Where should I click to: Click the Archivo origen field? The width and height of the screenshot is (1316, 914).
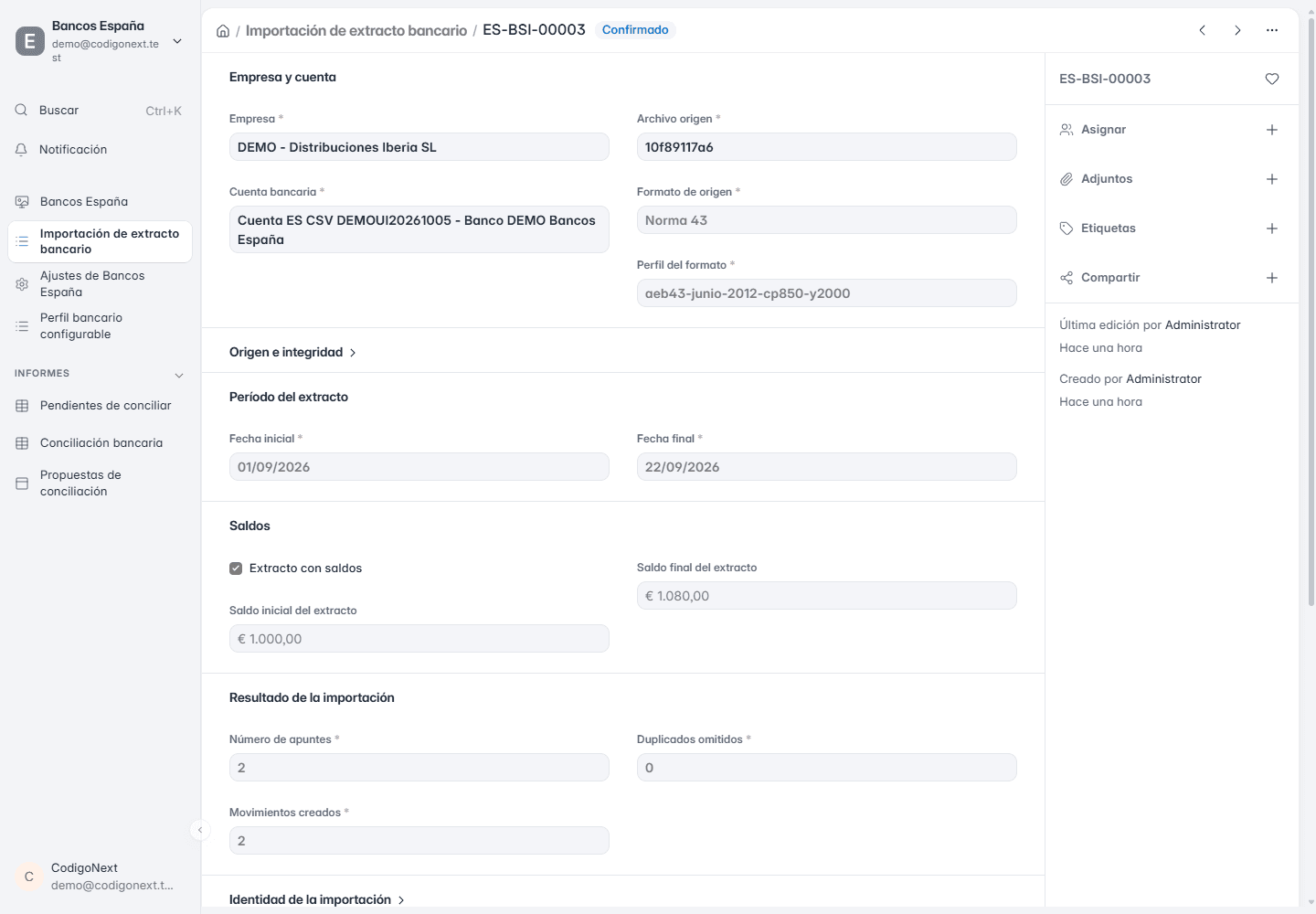(827, 147)
